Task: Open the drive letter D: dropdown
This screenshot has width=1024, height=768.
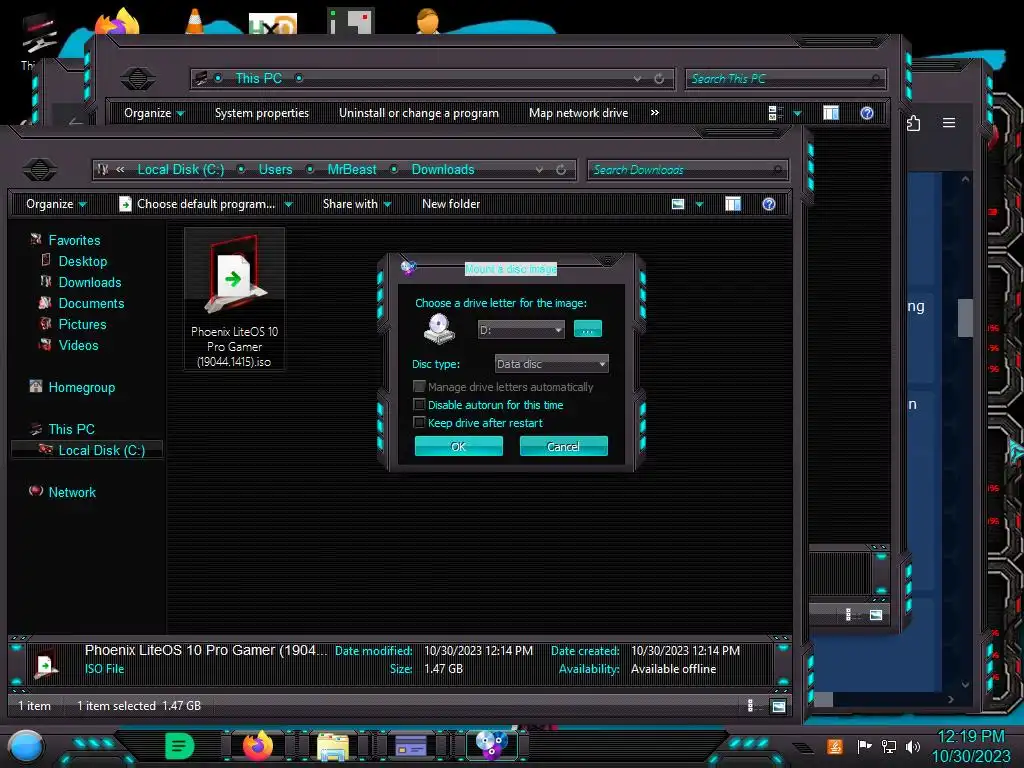Action: [520, 330]
